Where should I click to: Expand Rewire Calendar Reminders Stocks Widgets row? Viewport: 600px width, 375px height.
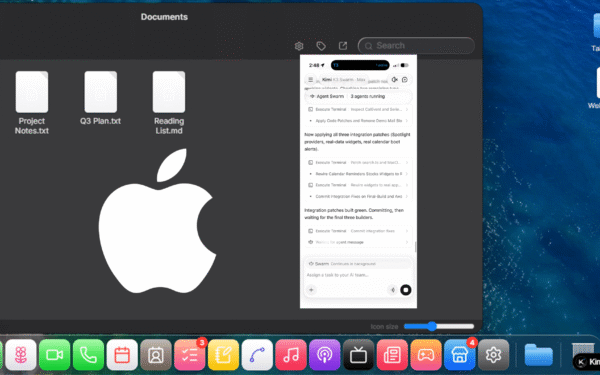(x=358, y=174)
